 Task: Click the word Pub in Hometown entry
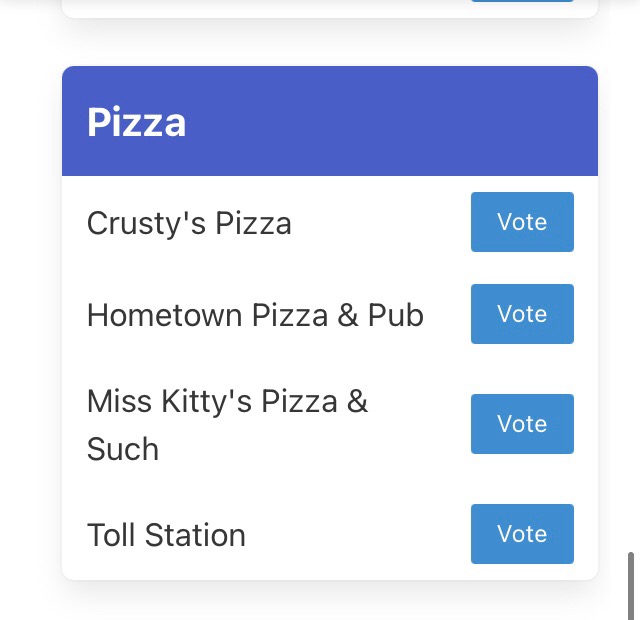[396, 315]
